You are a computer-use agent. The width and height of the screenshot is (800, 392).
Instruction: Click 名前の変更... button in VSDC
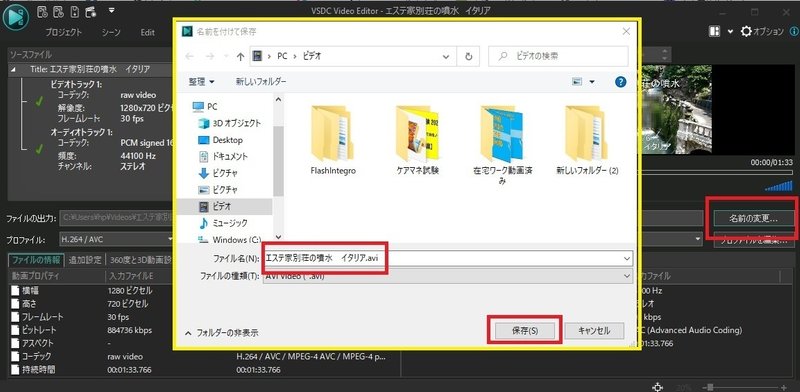[x=754, y=219]
